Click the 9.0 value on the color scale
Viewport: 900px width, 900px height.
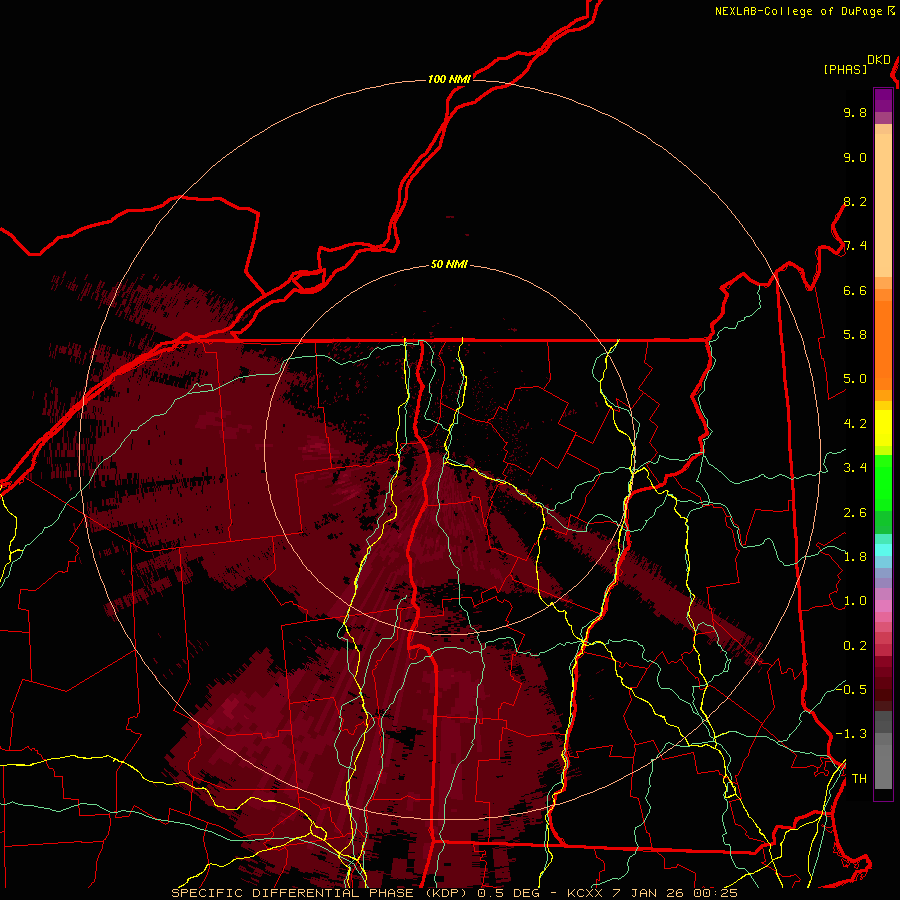(855, 157)
